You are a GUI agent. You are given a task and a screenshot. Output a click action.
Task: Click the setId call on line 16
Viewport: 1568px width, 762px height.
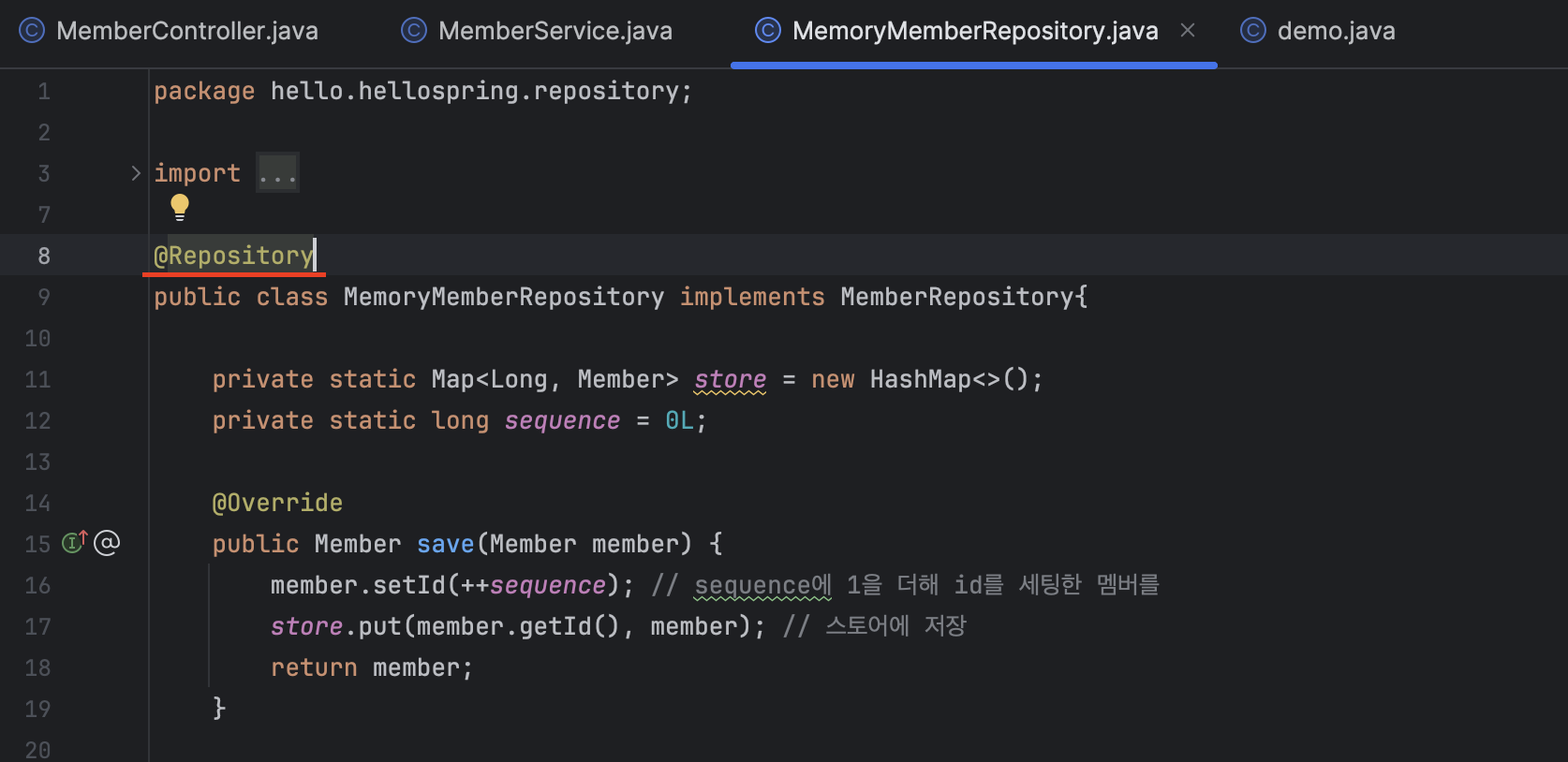[410, 585]
